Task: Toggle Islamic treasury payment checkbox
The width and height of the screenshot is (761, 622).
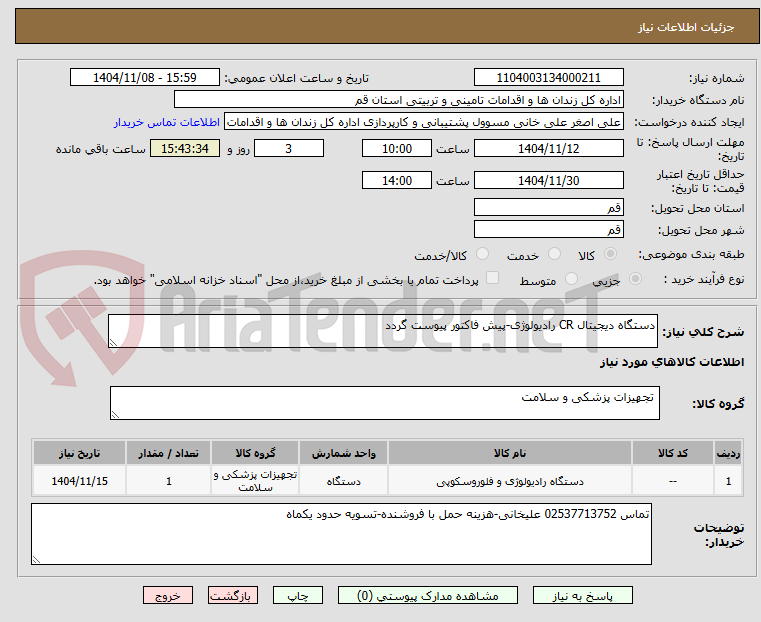Action: click(493, 278)
